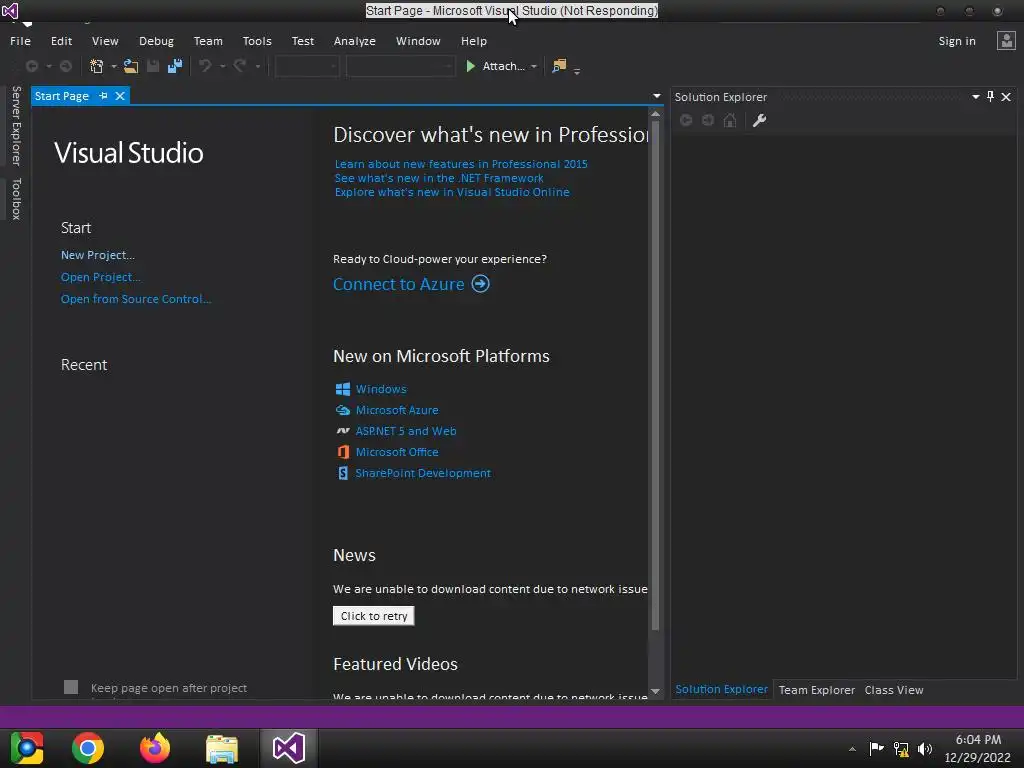Open Firefox from the taskbar
1024x768 pixels.
pyautogui.click(x=155, y=748)
